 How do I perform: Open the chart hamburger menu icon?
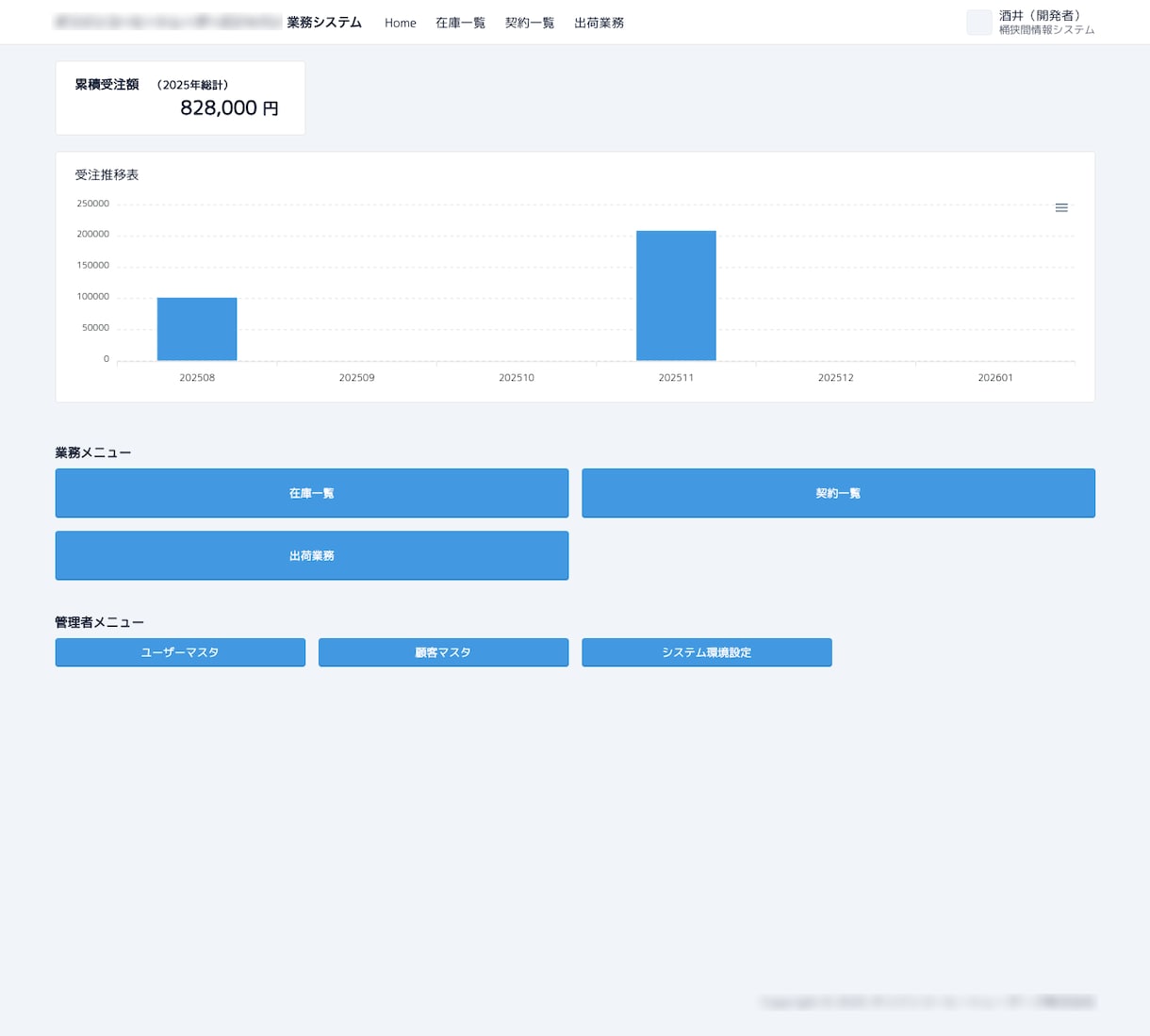(x=1061, y=207)
